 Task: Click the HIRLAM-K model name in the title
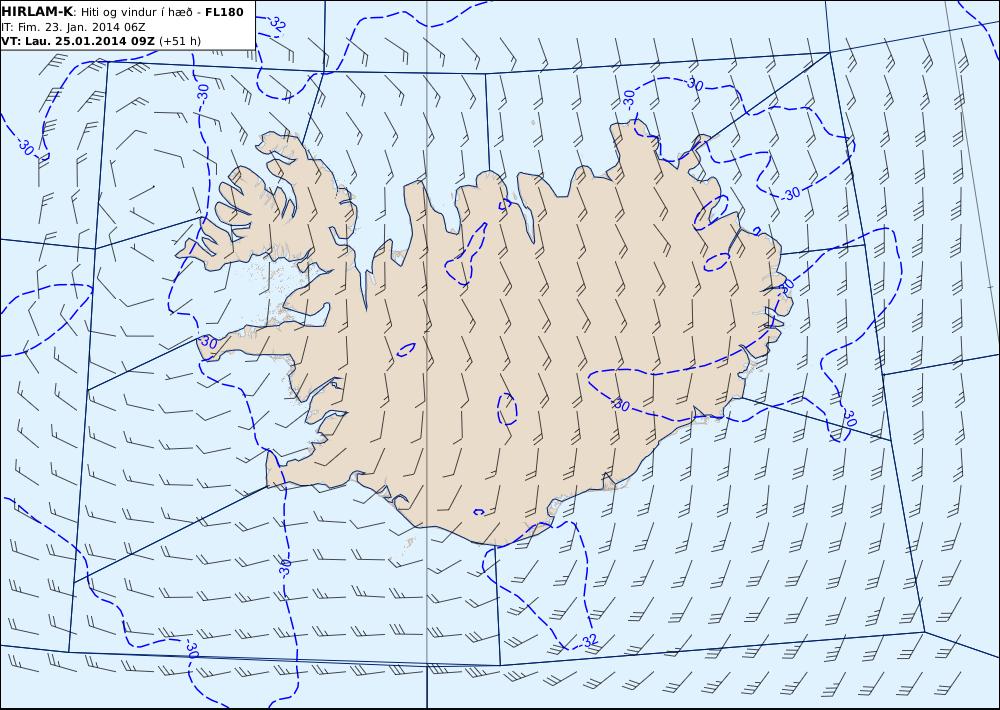pos(37,12)
